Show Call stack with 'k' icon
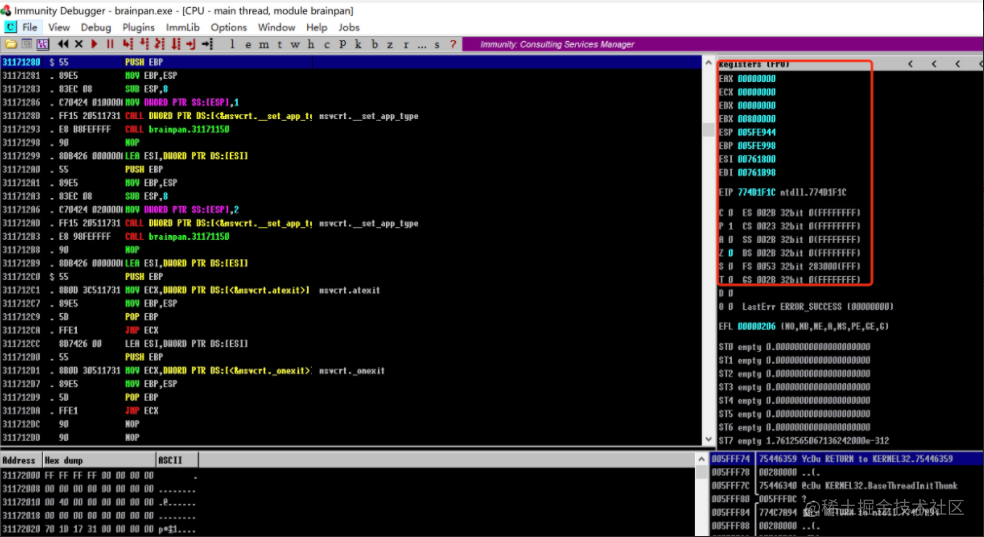 click(358, 44)
